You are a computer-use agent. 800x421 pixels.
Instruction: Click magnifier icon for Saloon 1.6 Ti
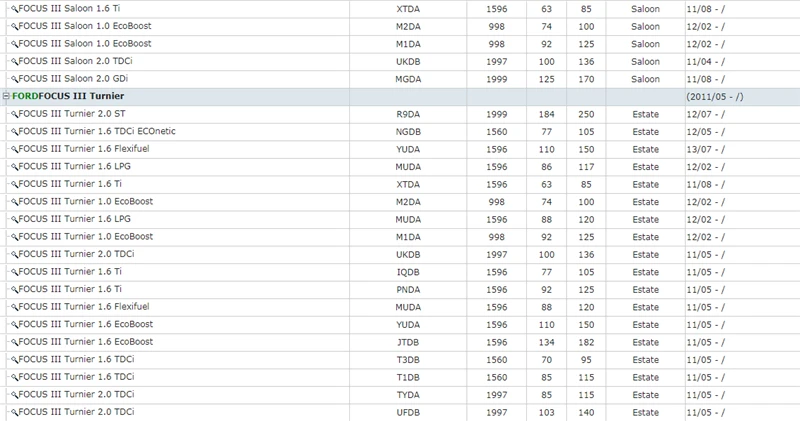pyautogui.click(x=14, y=9)
